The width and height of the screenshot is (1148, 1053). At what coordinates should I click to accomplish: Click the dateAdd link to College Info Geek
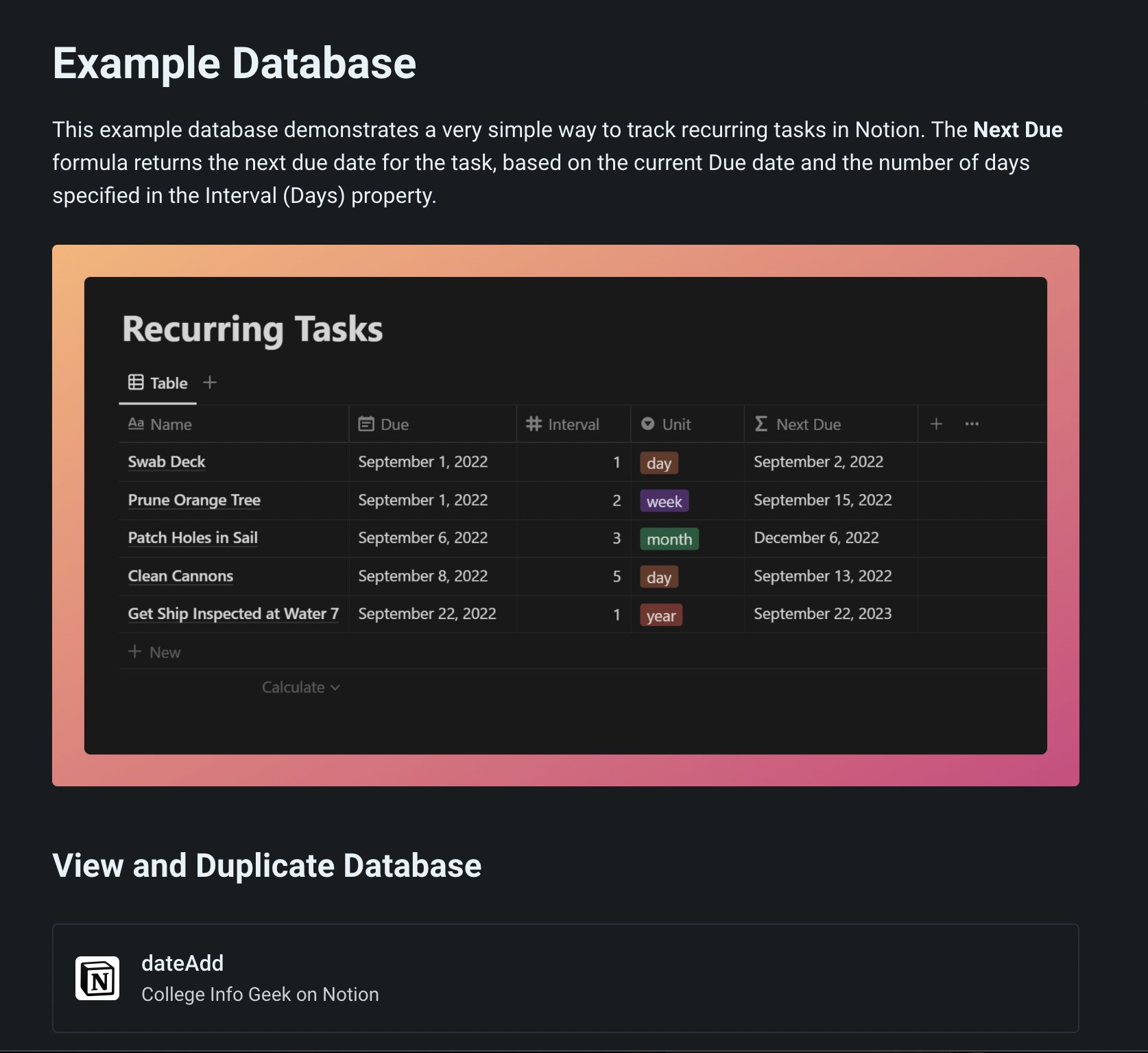pyautogui.click(x=182, y=963)
